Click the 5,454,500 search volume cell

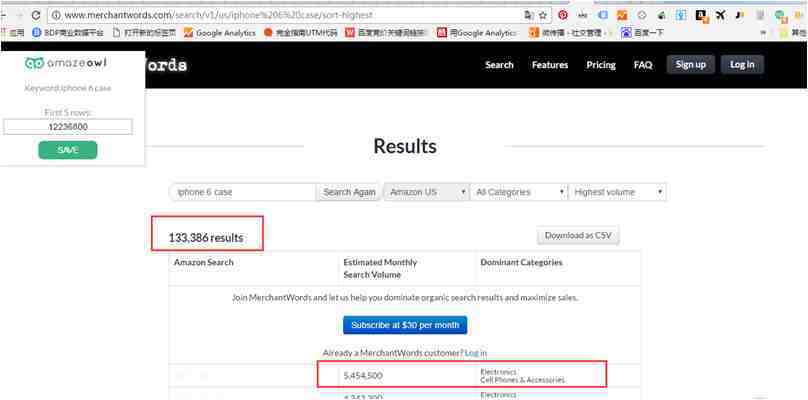pos(363,376)
